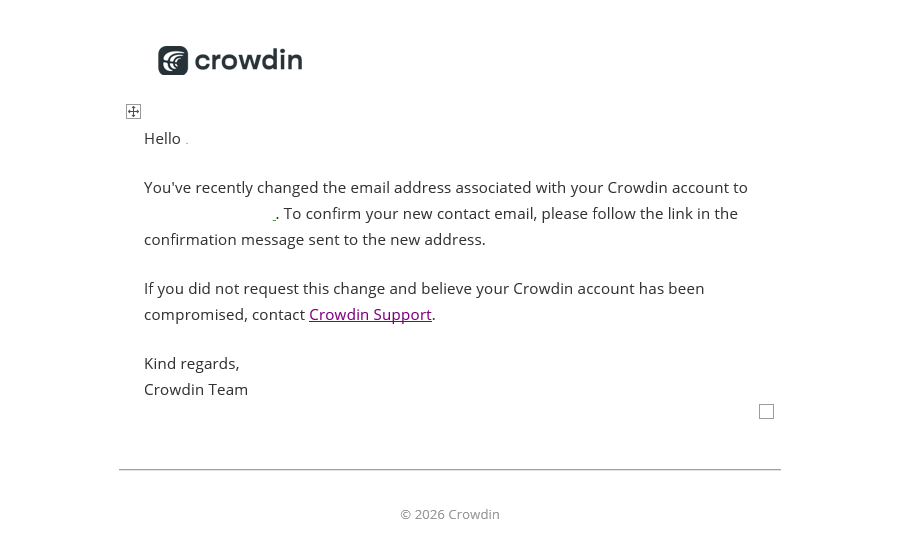Screen dimensions: 918x541
Task: Click the "Hello" greeting text
Action: [x=162, y=139]
